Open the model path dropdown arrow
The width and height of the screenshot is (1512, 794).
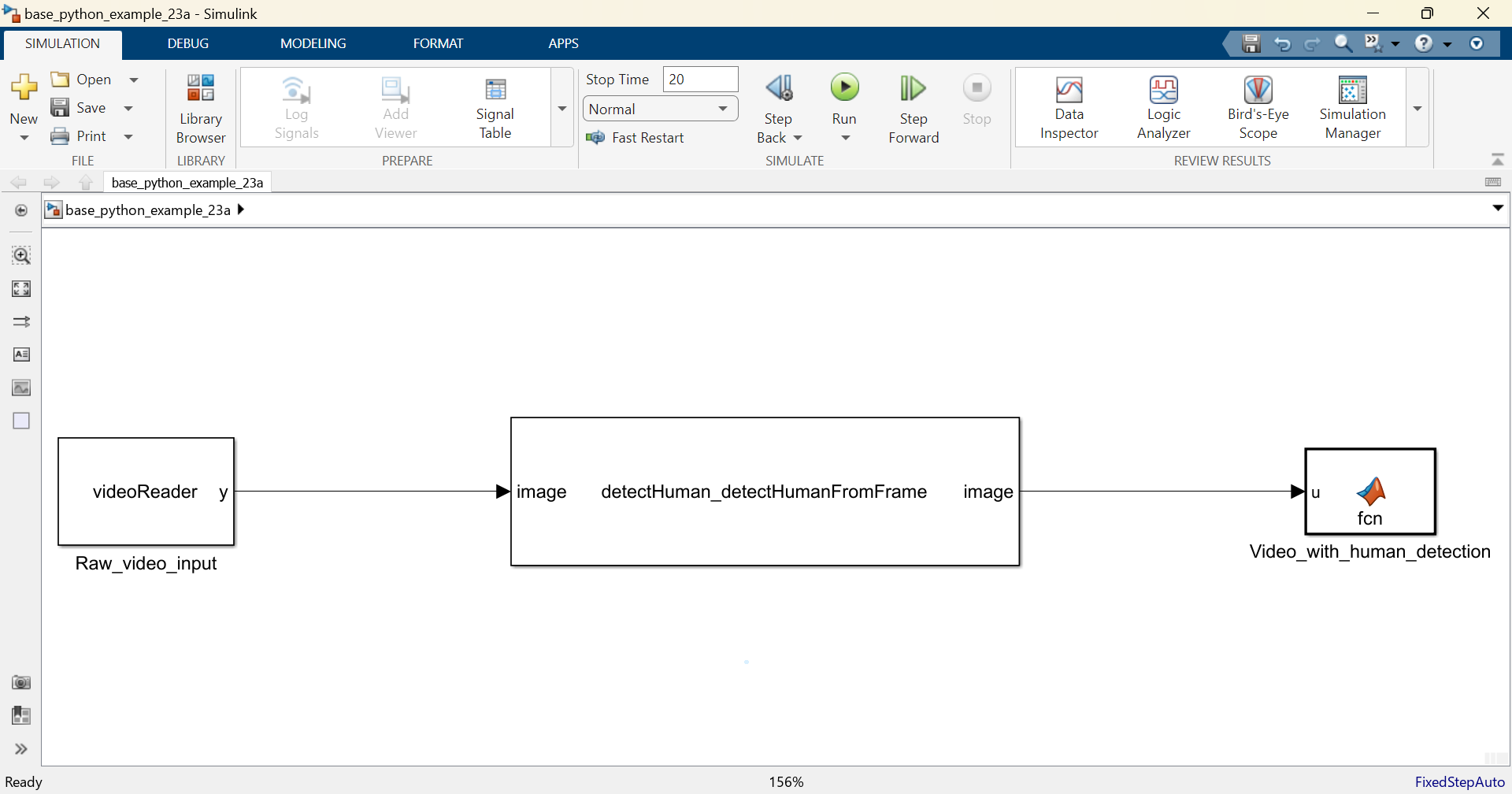coord(1498,209)
